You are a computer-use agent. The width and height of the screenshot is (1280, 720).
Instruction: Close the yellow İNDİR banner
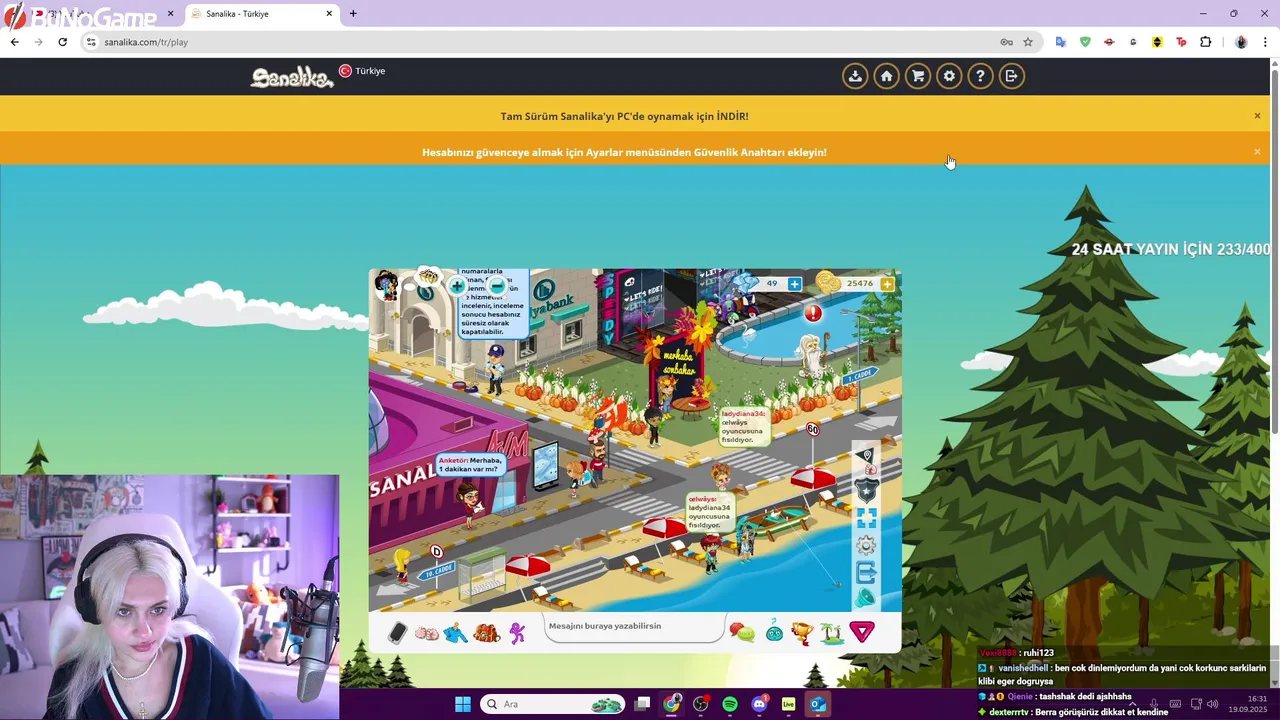click(1257, 116)
